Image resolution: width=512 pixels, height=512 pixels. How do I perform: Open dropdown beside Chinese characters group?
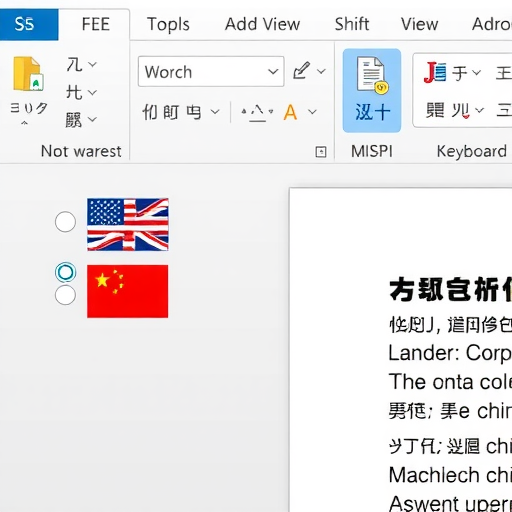tap(215, 112)
